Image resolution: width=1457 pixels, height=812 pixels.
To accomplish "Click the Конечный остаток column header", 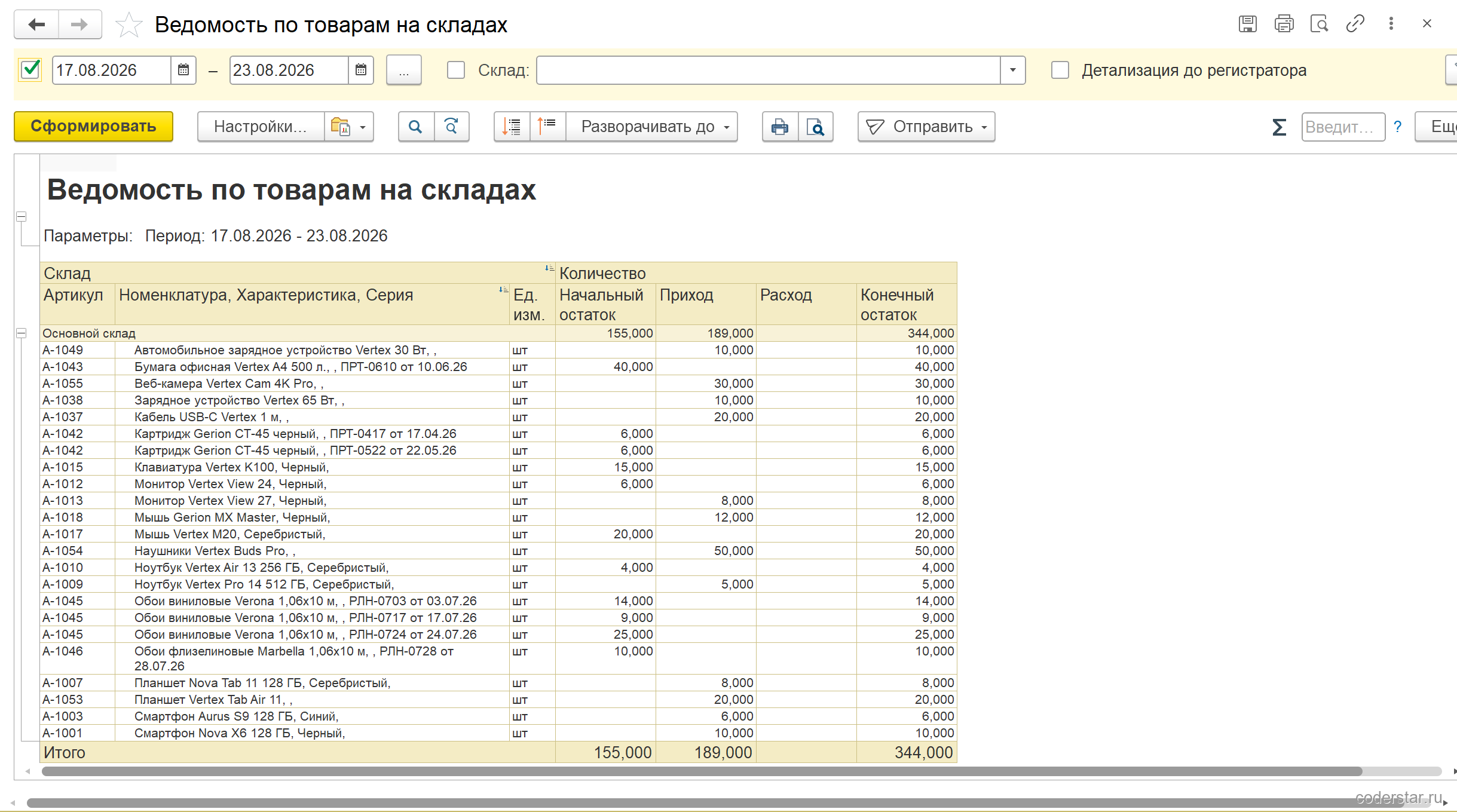I will pyautogui.click(x=907, y=304).
